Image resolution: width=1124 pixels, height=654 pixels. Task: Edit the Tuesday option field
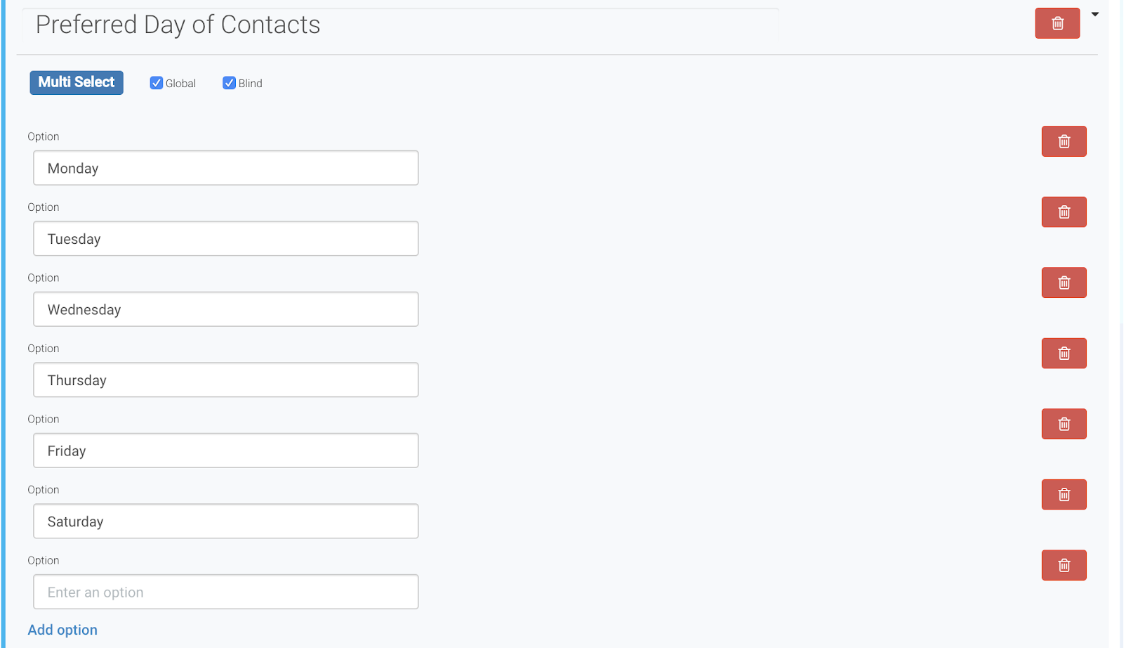(x=225, y=239)
